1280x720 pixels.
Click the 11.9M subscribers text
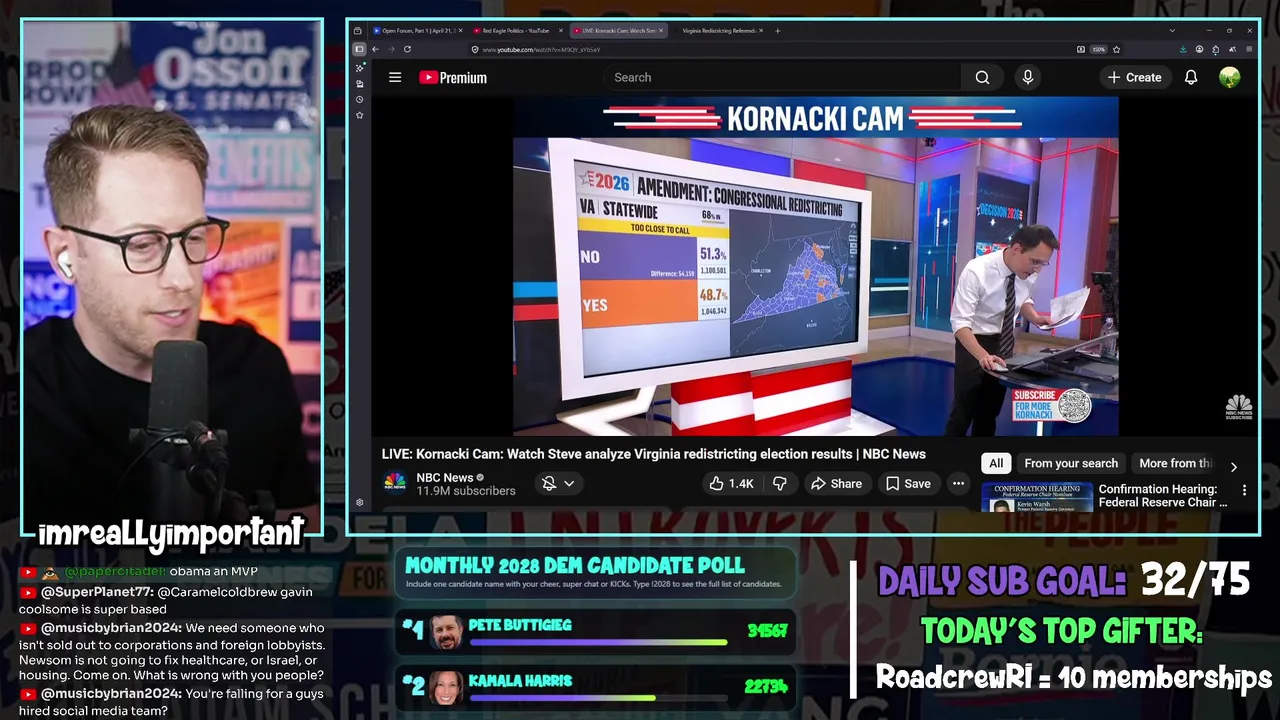(x=466, y=491)
